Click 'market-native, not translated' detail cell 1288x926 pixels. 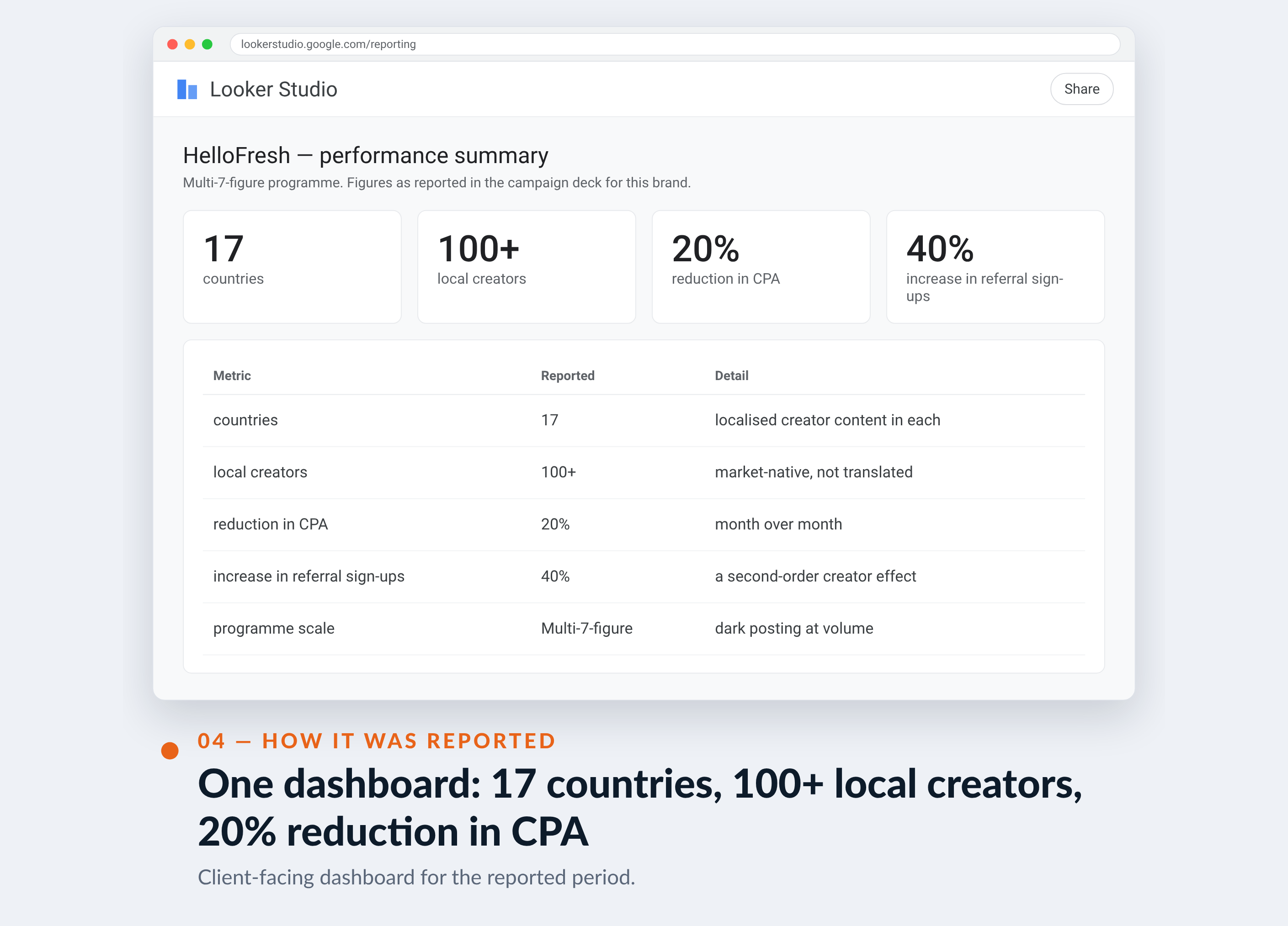coord(814,472)
